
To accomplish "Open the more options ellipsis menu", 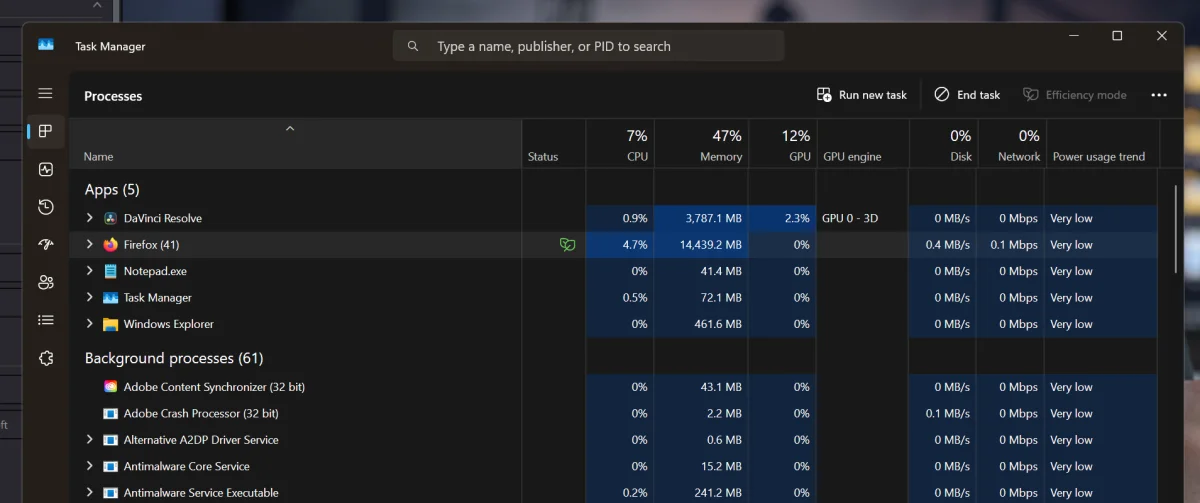I will point(1159,95).
